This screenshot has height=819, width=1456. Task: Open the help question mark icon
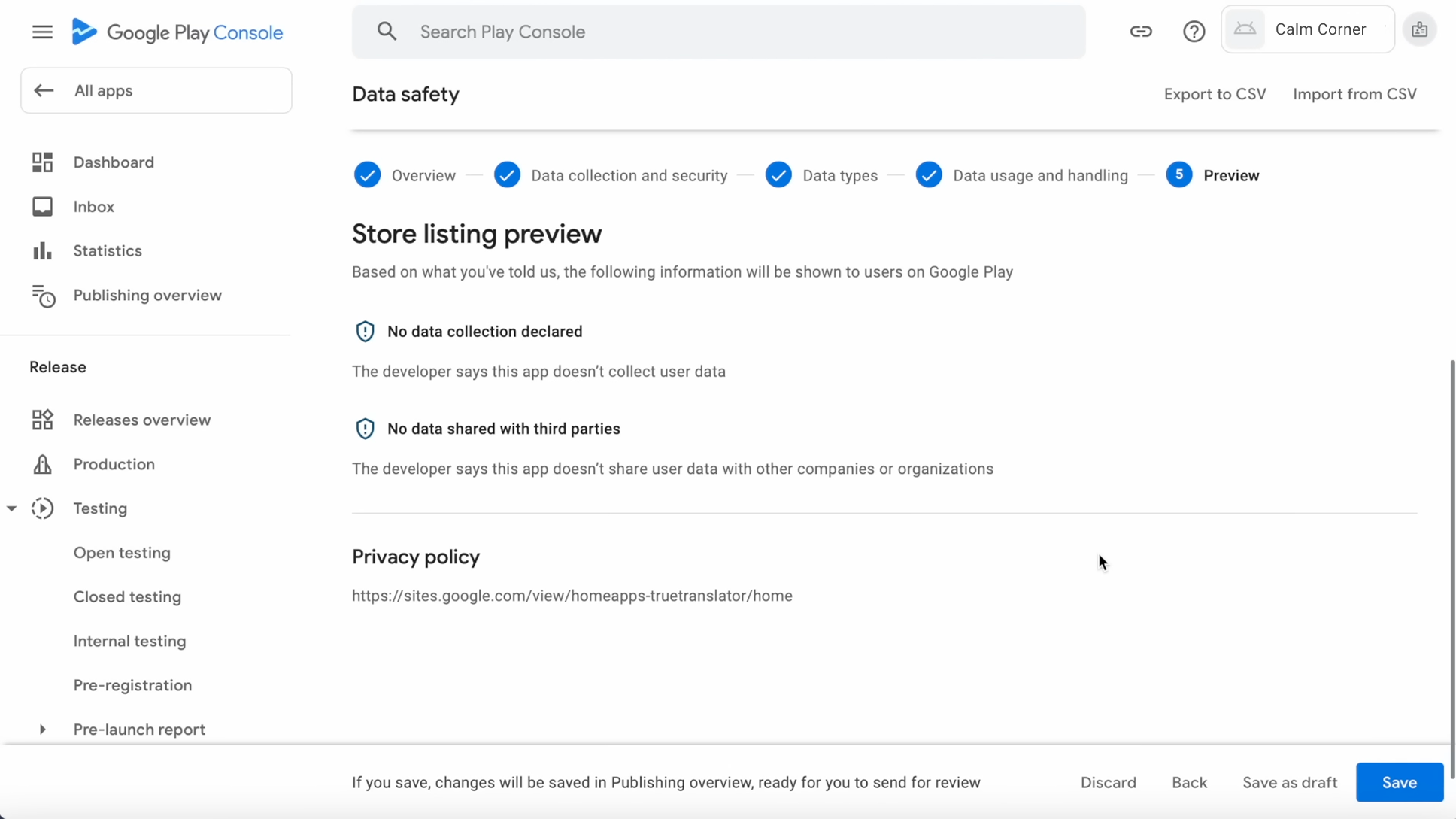(x=1194, y=32)
